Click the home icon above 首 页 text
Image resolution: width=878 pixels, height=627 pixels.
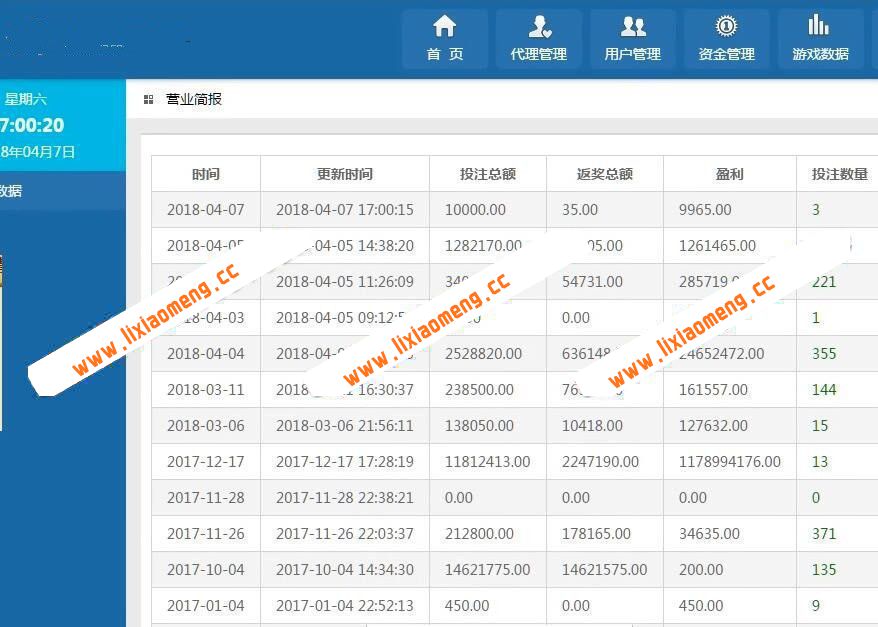click(x=444, y=28)
